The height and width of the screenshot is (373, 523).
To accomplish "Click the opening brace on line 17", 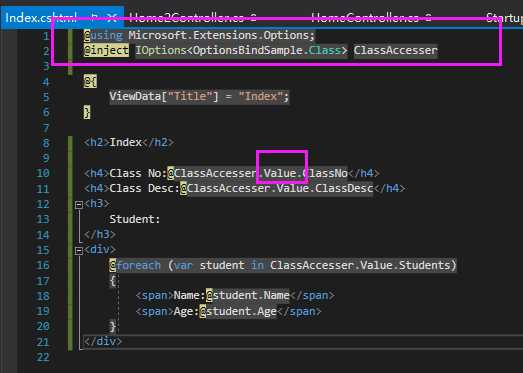I will point(113,281).
